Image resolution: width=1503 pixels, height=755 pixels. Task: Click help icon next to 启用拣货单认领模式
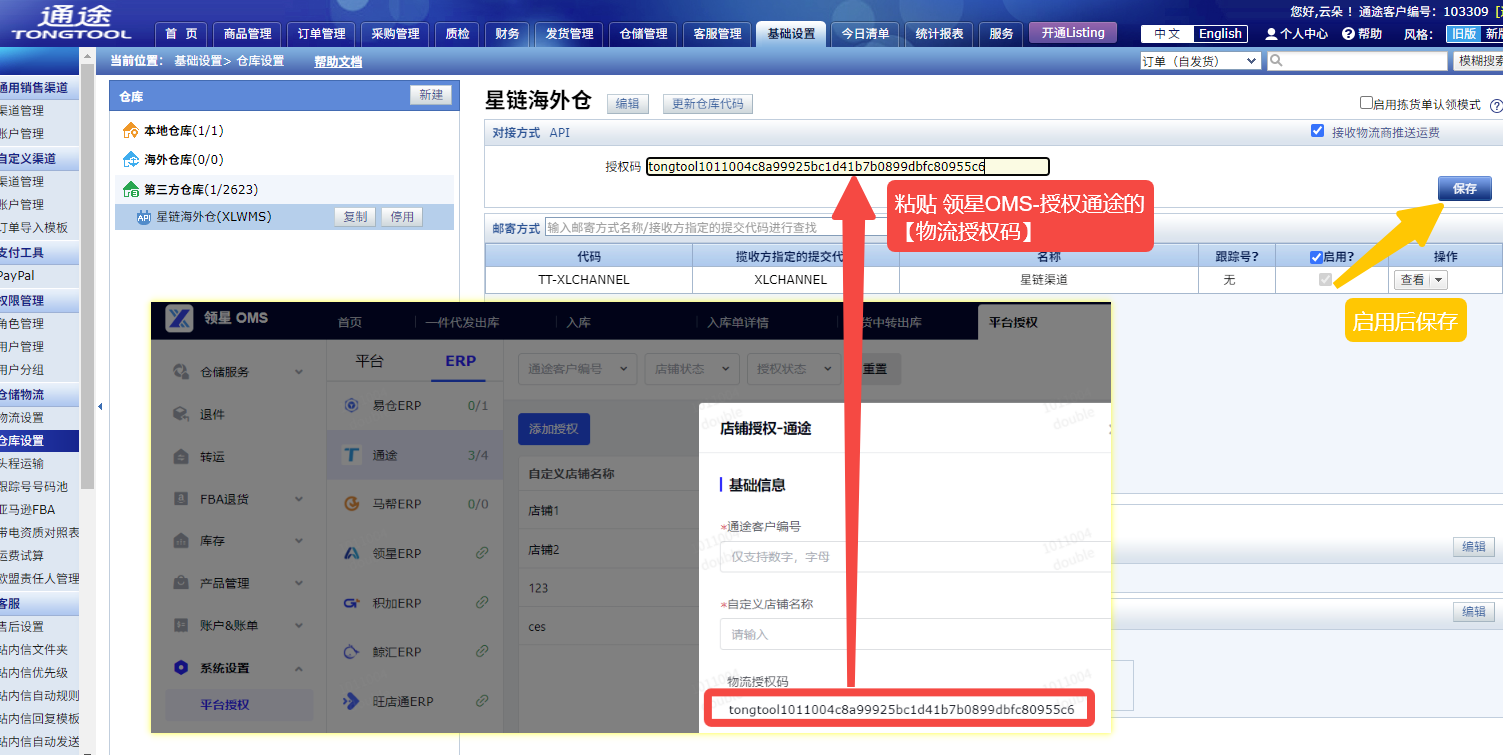pos(1496,105)
